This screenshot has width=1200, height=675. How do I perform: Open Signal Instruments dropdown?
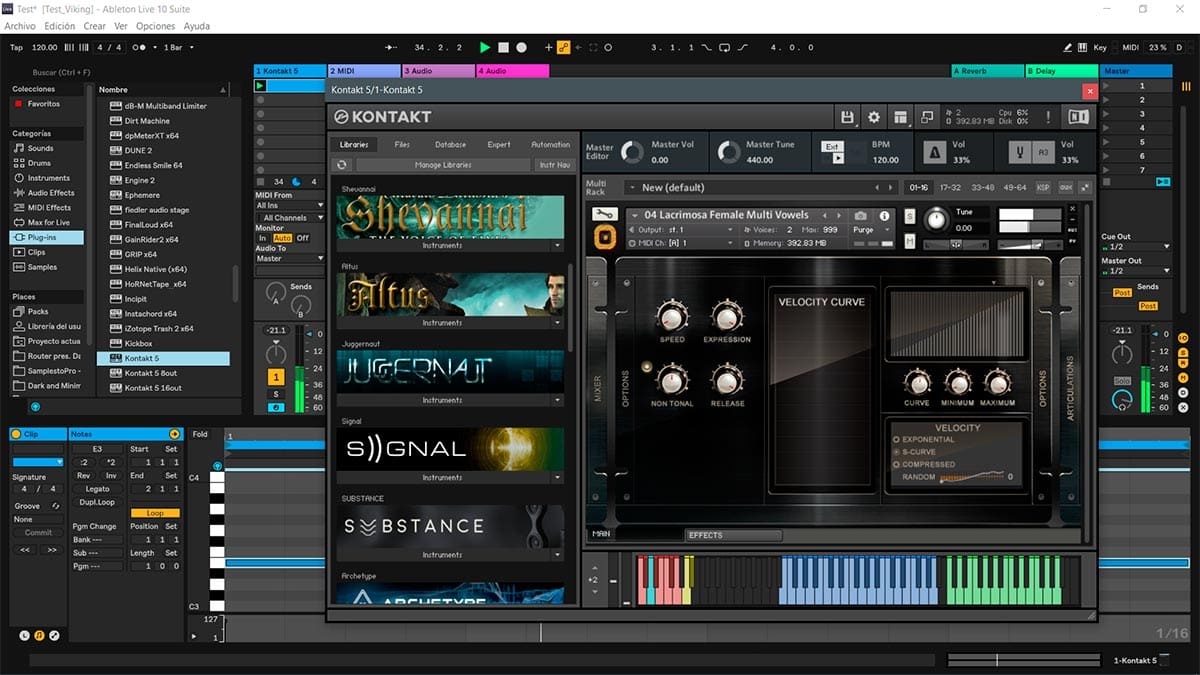tap(558, 478)
